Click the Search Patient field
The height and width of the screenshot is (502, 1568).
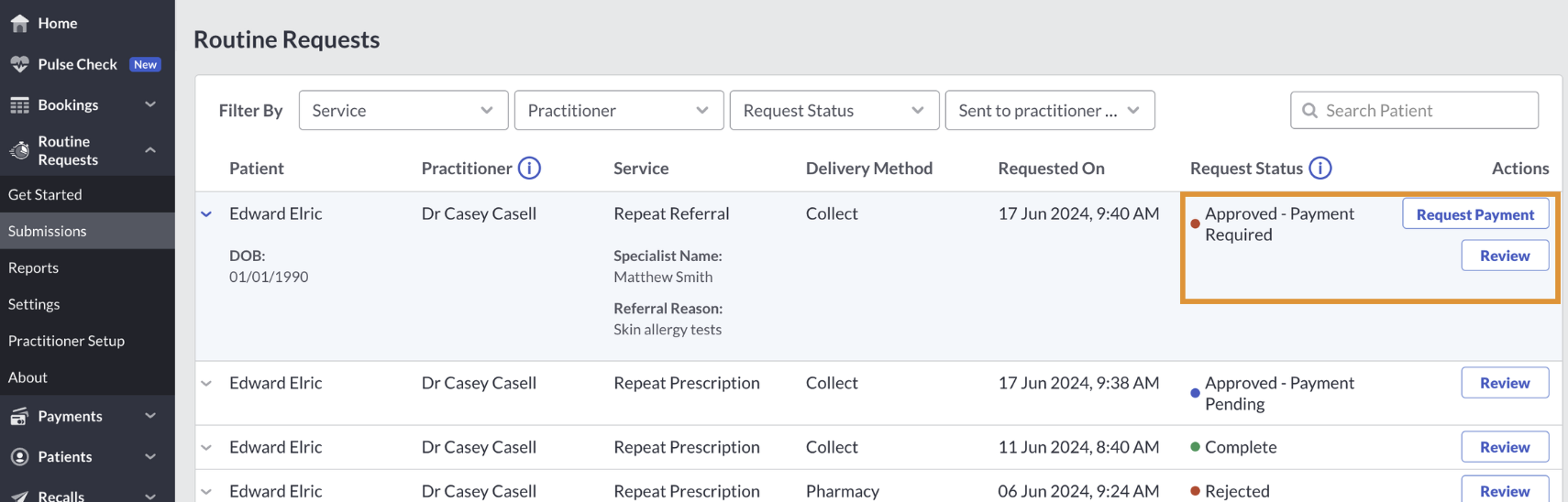tap(1414, 110)
